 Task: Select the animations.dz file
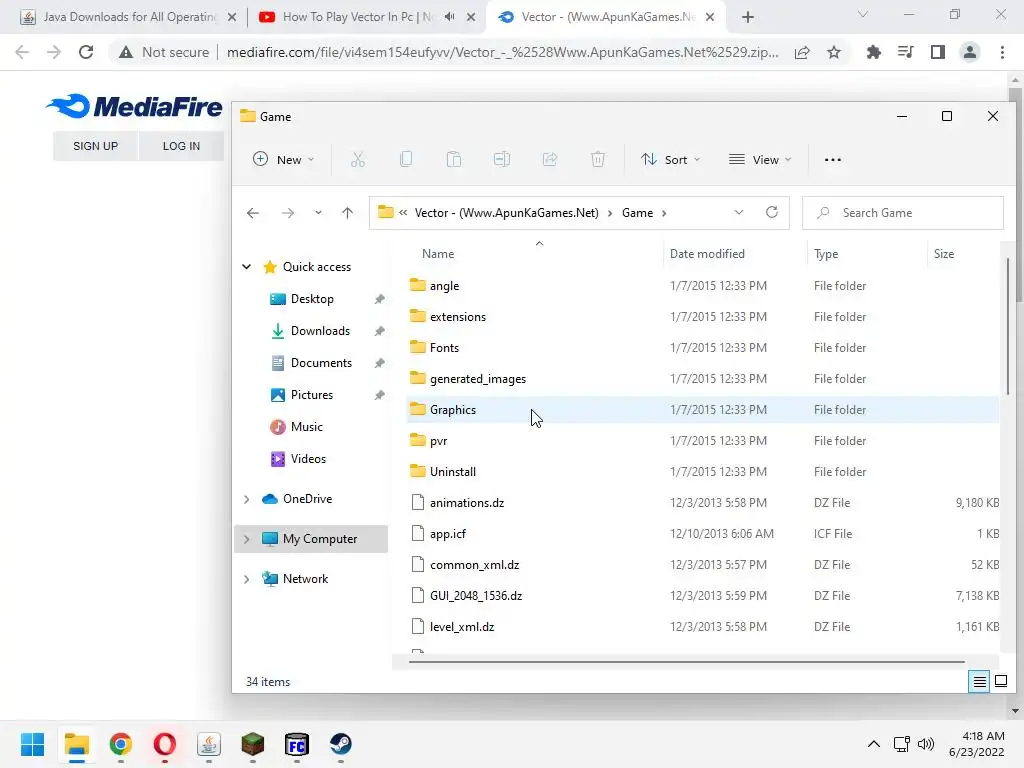coord(703,503)
